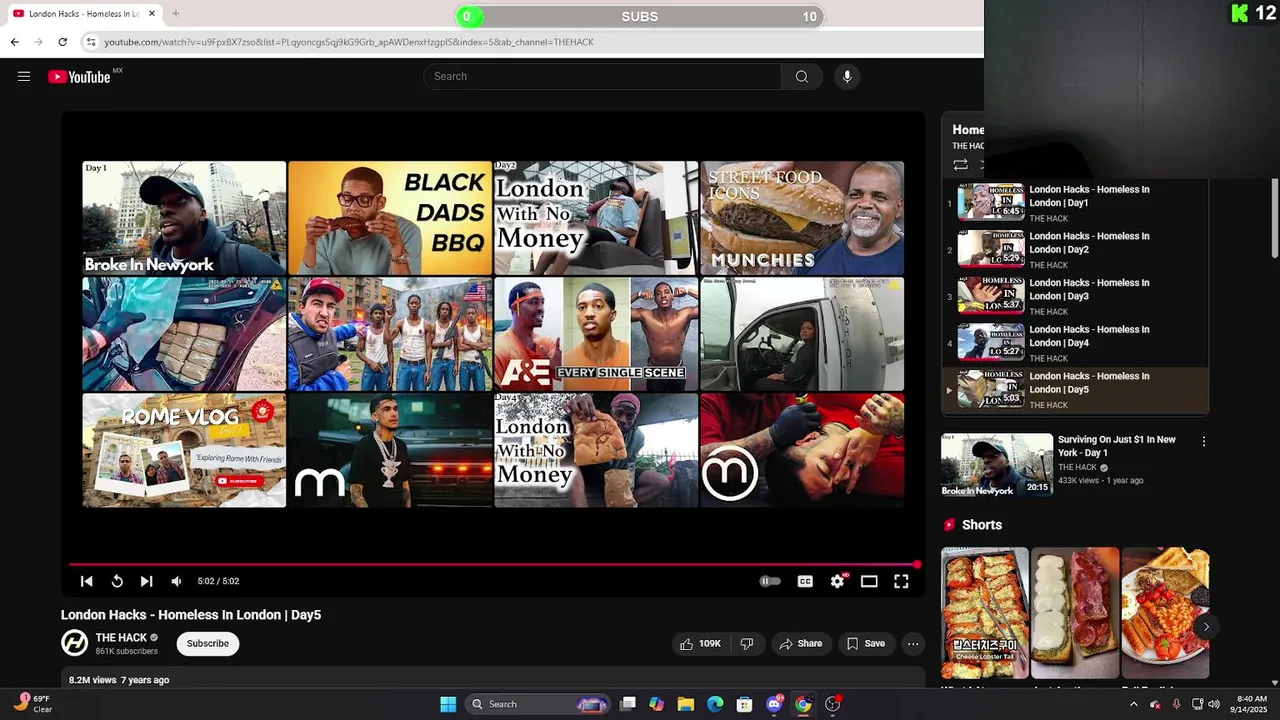Viewport: 1280px width, 720px height.
Task: Switch to theater mode
Action: click(x=869, y=581)
